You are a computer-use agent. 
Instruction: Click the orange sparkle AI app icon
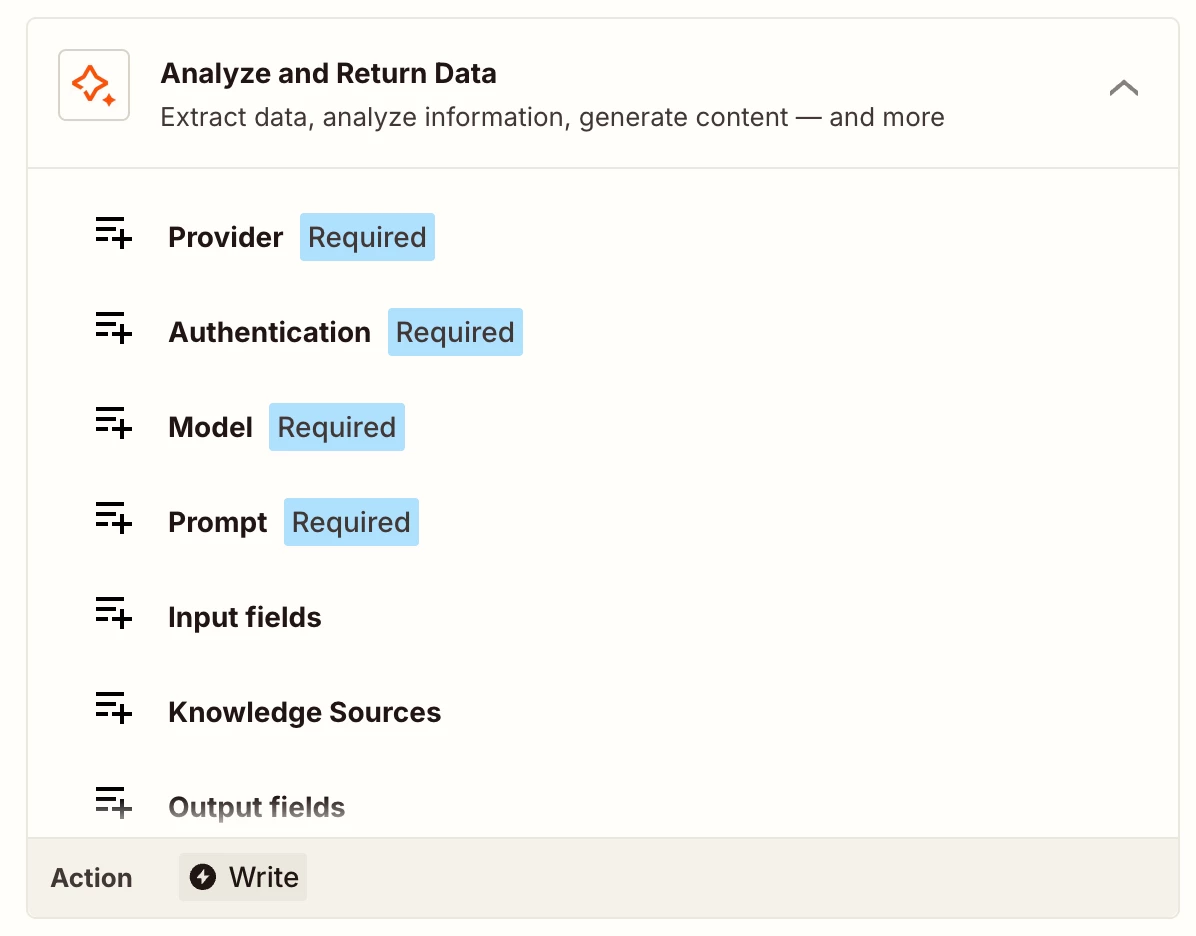click(94, 85)
